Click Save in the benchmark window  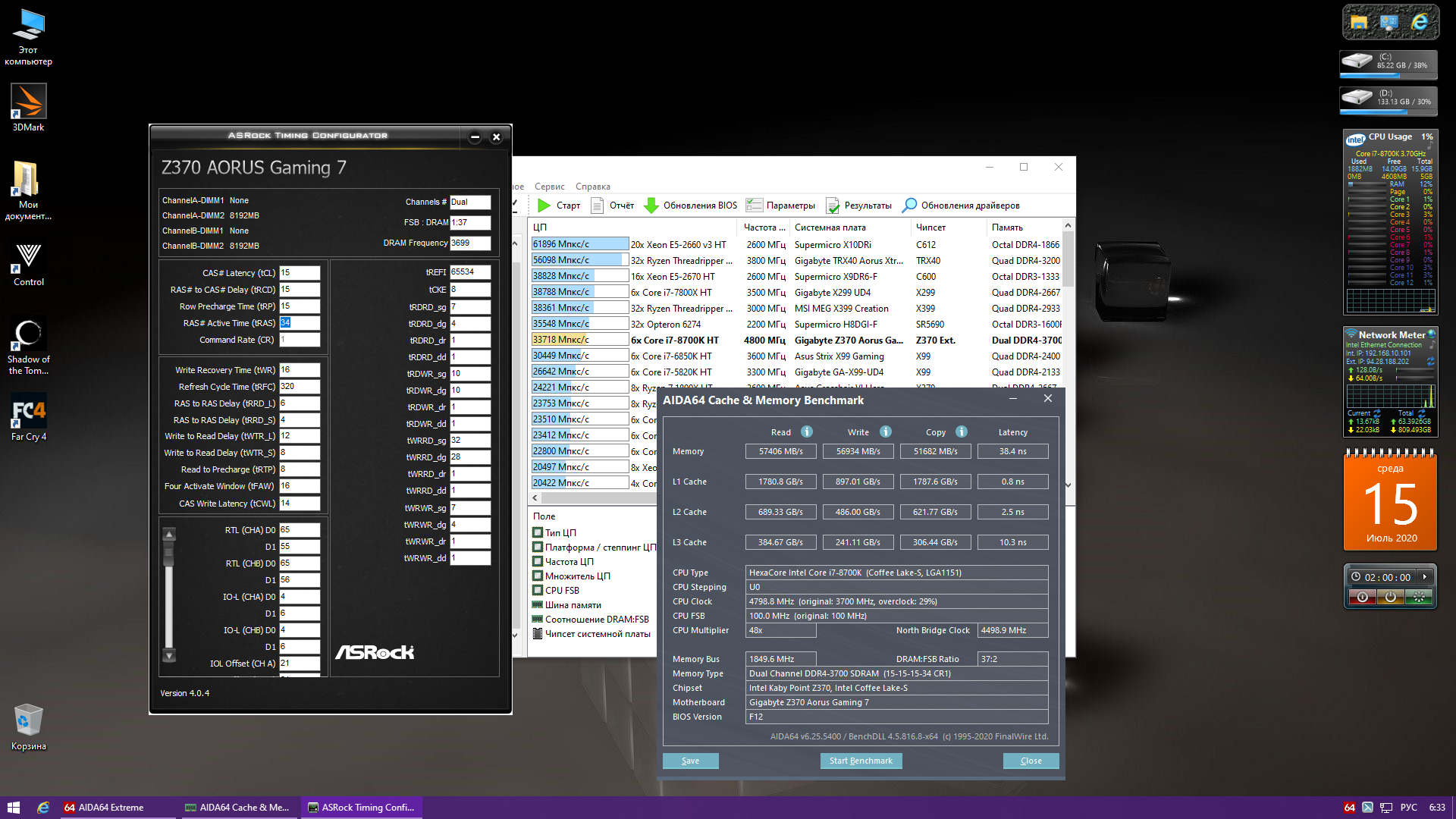(690, 761)
